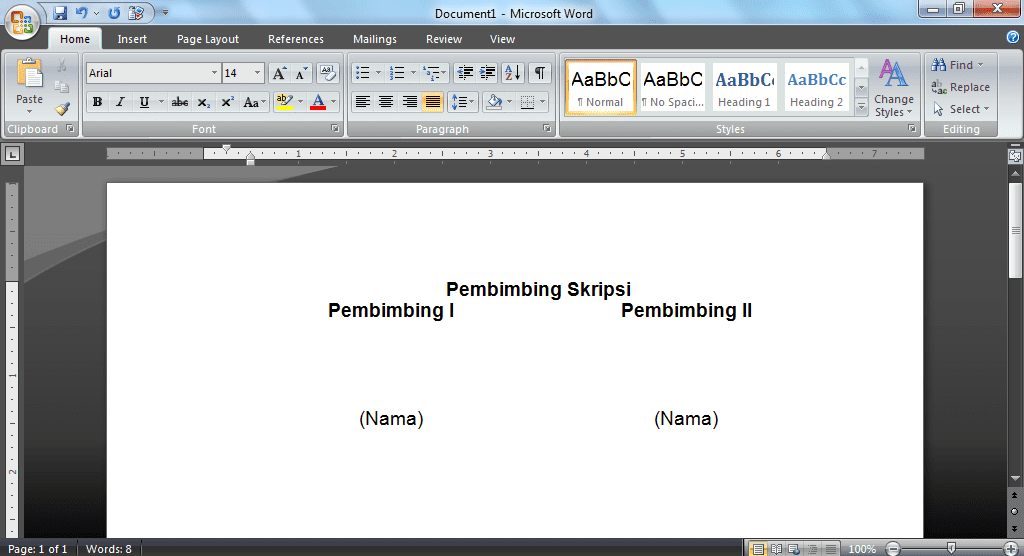Screen dimensions: 1024x556
Task: Open the font size dropdown
Action: tap(258, 73)
